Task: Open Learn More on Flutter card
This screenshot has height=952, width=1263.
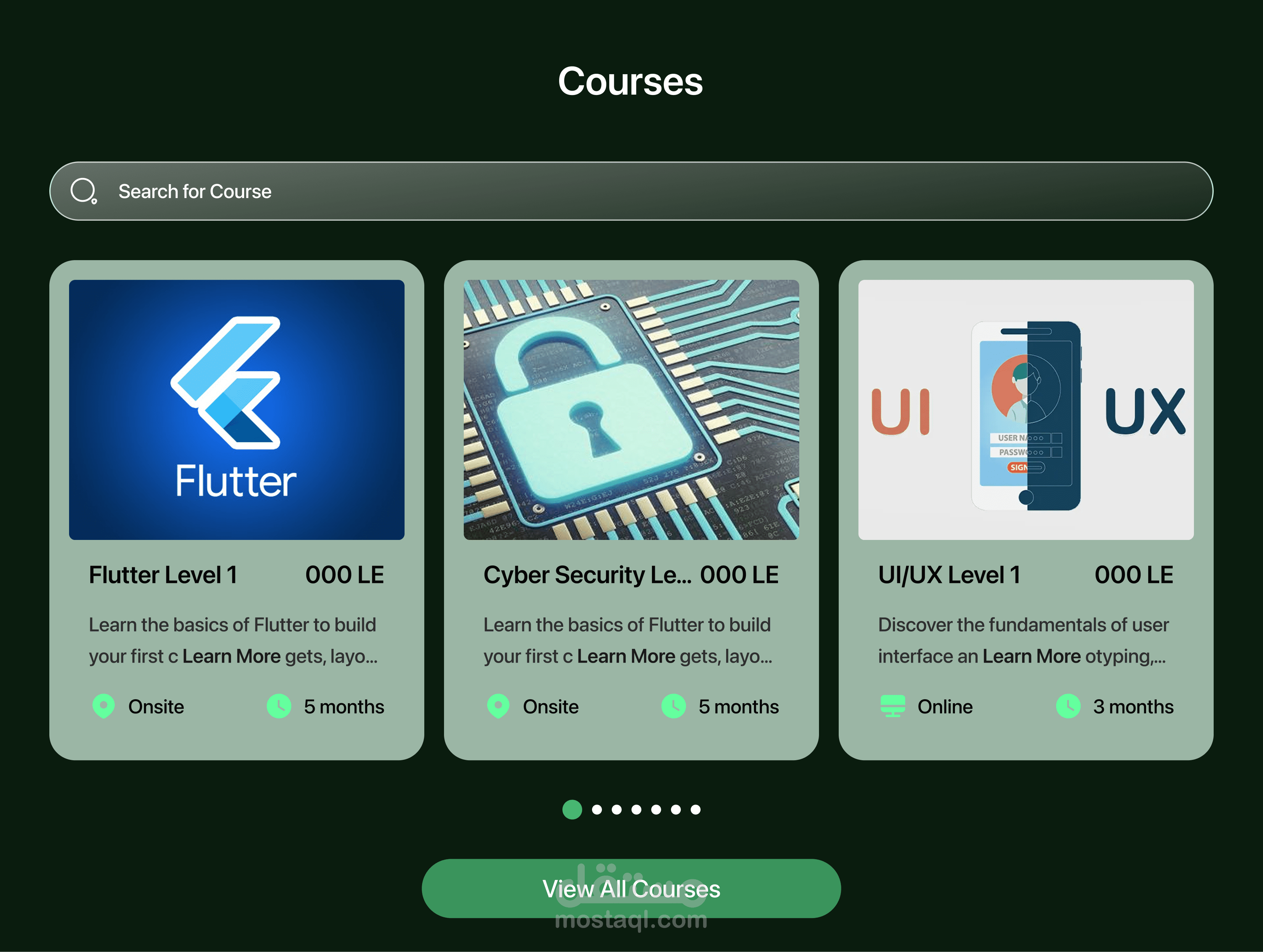Action: 231,656
